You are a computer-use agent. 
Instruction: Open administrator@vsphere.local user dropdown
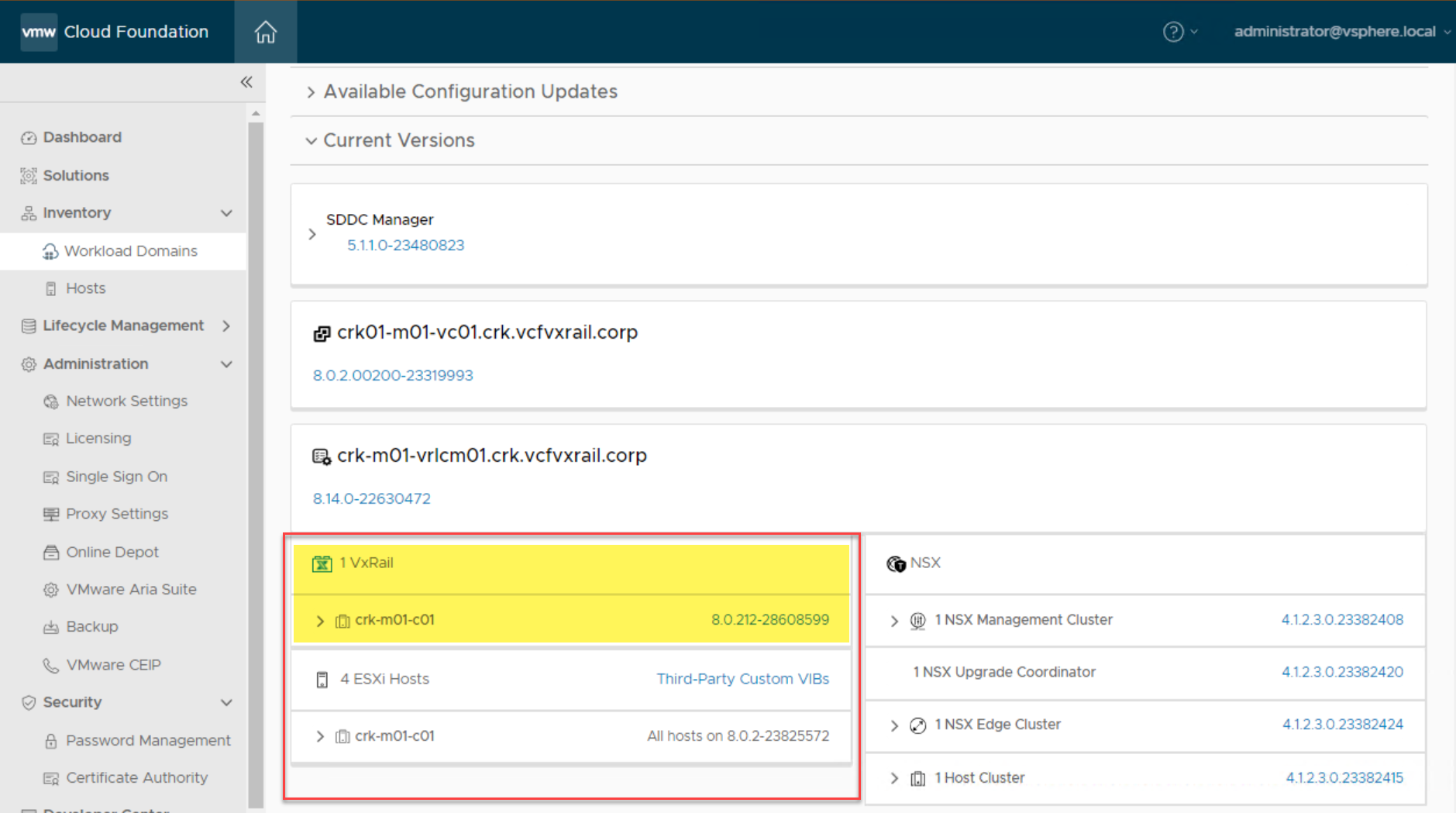tap(1341, 32)
